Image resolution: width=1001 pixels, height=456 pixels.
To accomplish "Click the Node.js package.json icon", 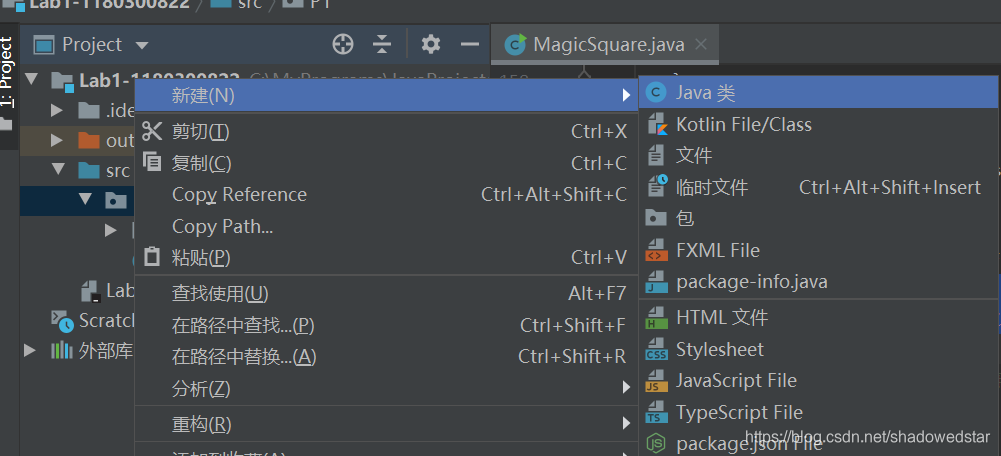I will point(656,443).
